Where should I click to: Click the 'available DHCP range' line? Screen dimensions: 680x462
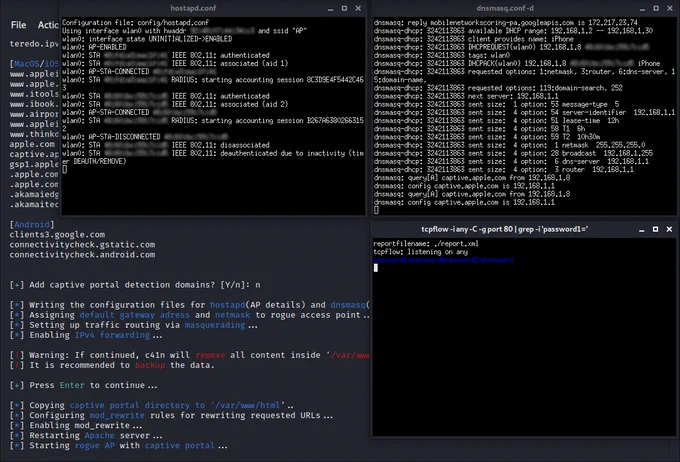[513, 31]
